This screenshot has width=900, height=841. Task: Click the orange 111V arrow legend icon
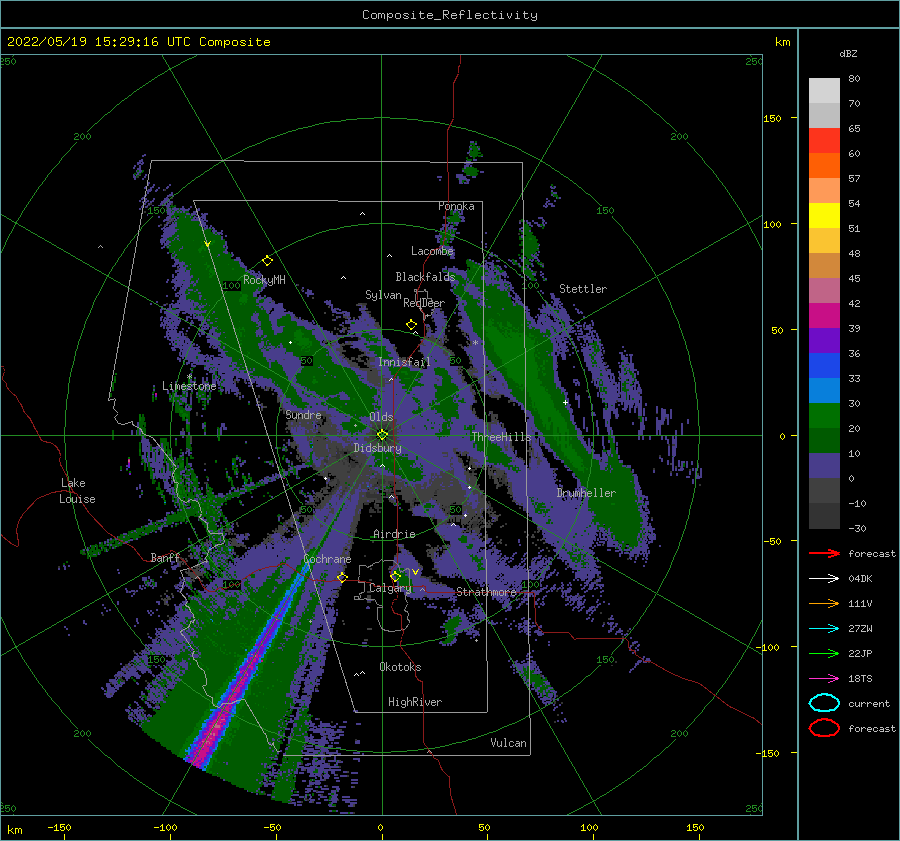[824, 603]
